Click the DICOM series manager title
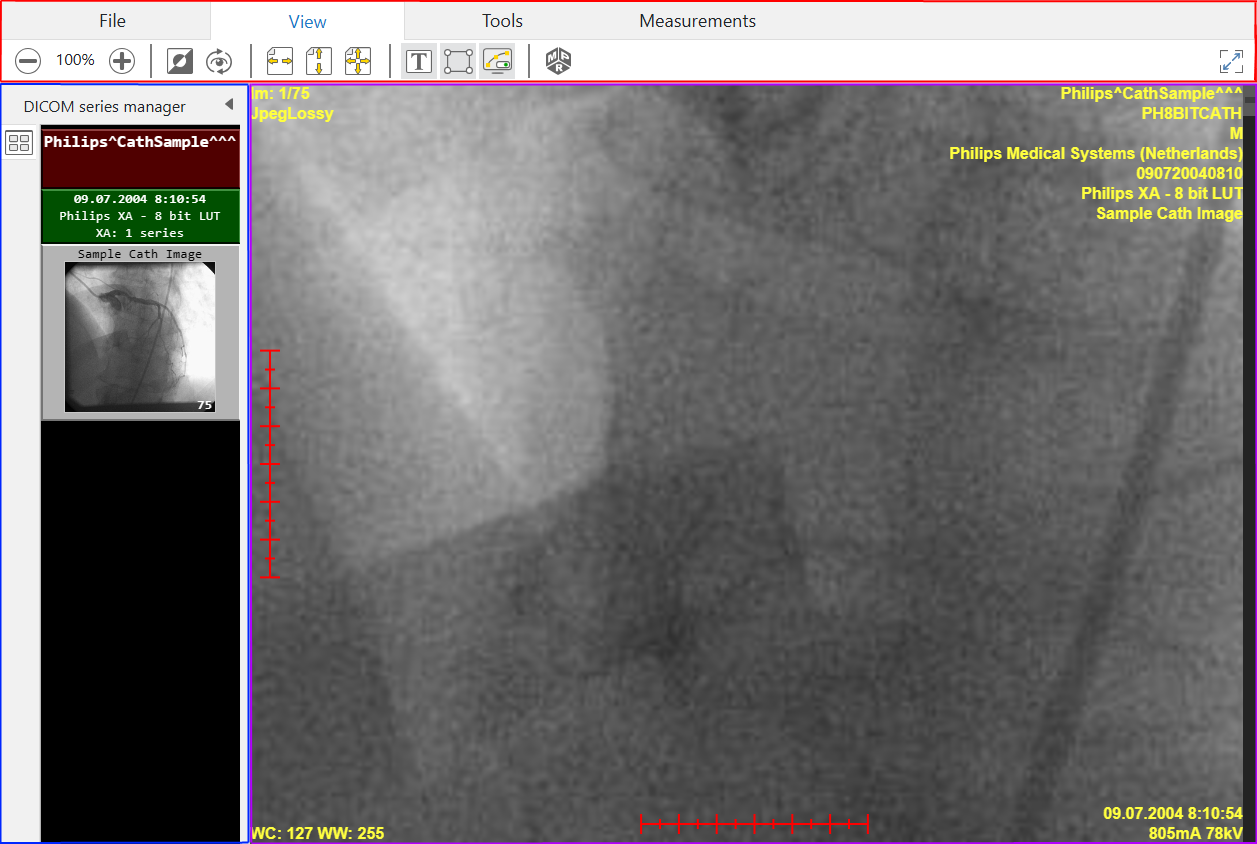 (x=105, y=107)
